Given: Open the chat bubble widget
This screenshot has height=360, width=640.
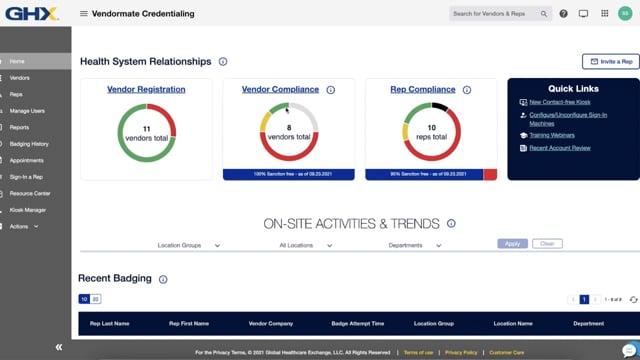Looking at the screenshot, I should pos(630,350).
